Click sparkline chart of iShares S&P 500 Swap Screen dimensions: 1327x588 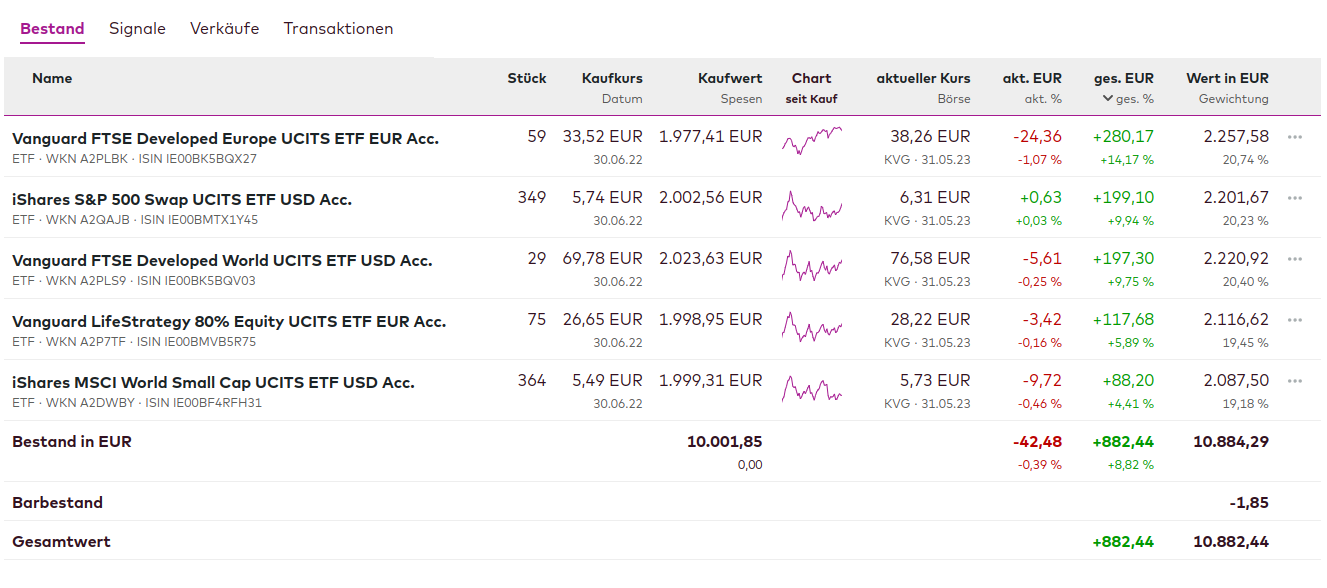point(812,205)
